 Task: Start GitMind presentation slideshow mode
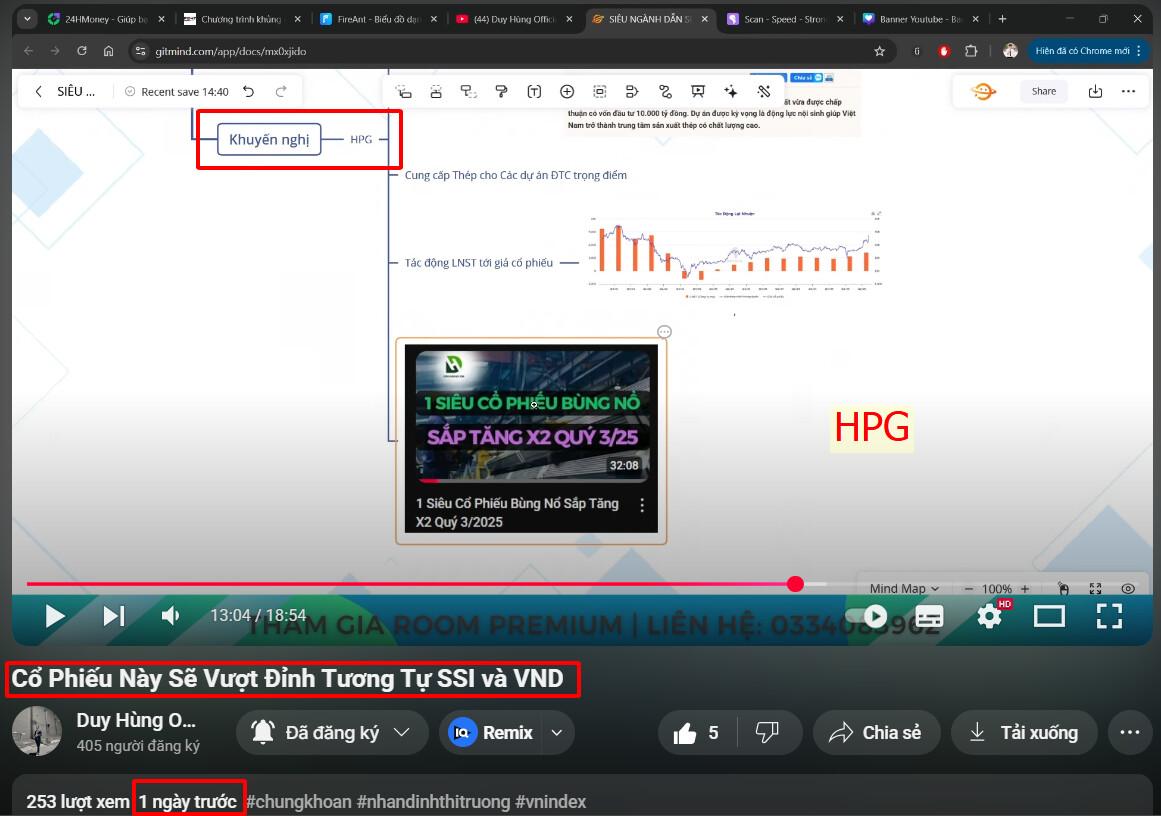click(697, 92)
